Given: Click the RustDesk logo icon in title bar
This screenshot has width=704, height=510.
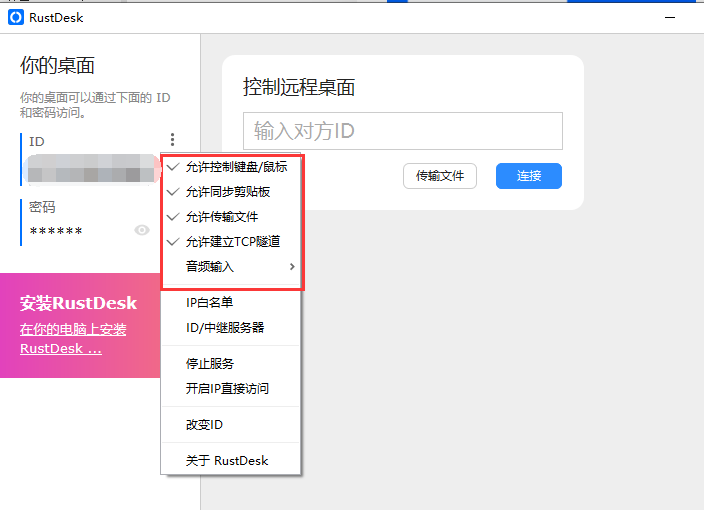Looking at the screenshot, I should click(x=16, y=17).
